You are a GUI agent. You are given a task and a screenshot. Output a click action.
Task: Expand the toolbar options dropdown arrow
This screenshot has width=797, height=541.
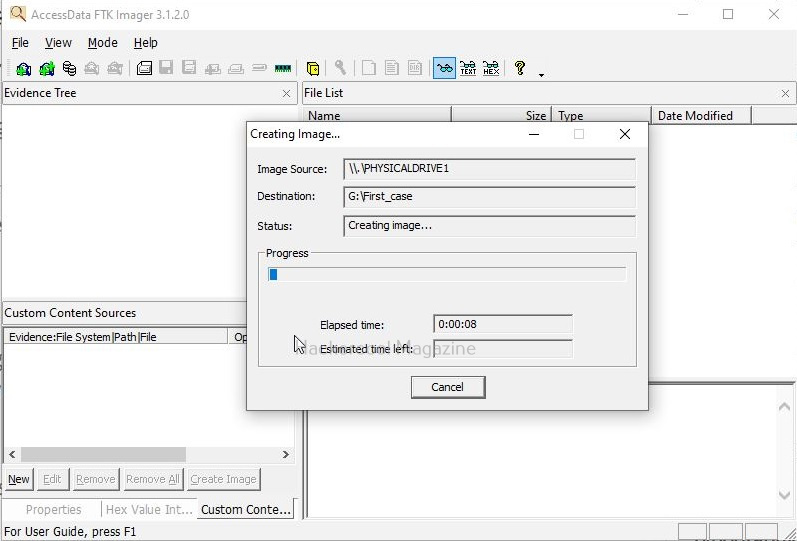[541, 74]
